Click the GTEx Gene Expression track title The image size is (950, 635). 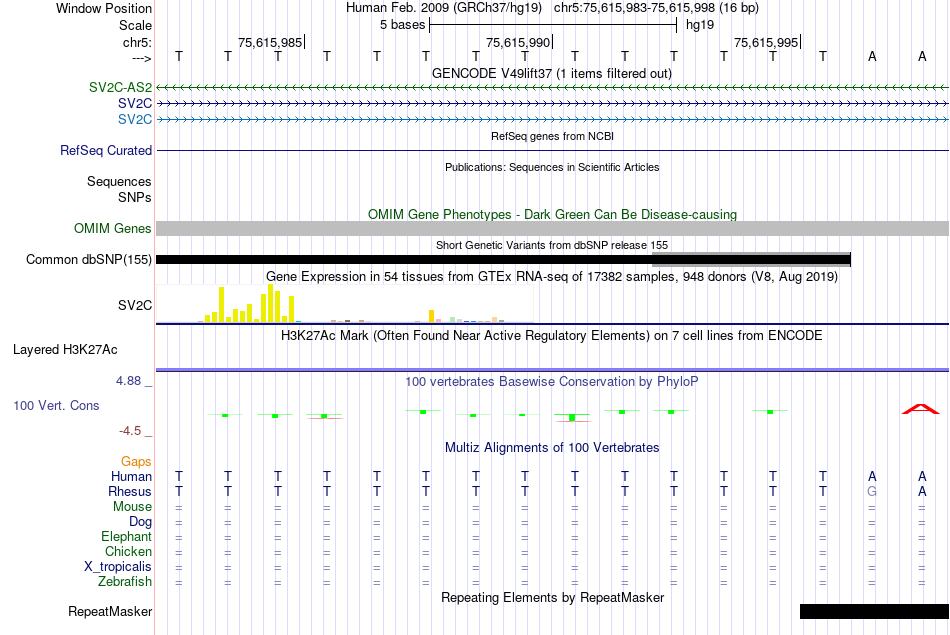click(552, 276)
